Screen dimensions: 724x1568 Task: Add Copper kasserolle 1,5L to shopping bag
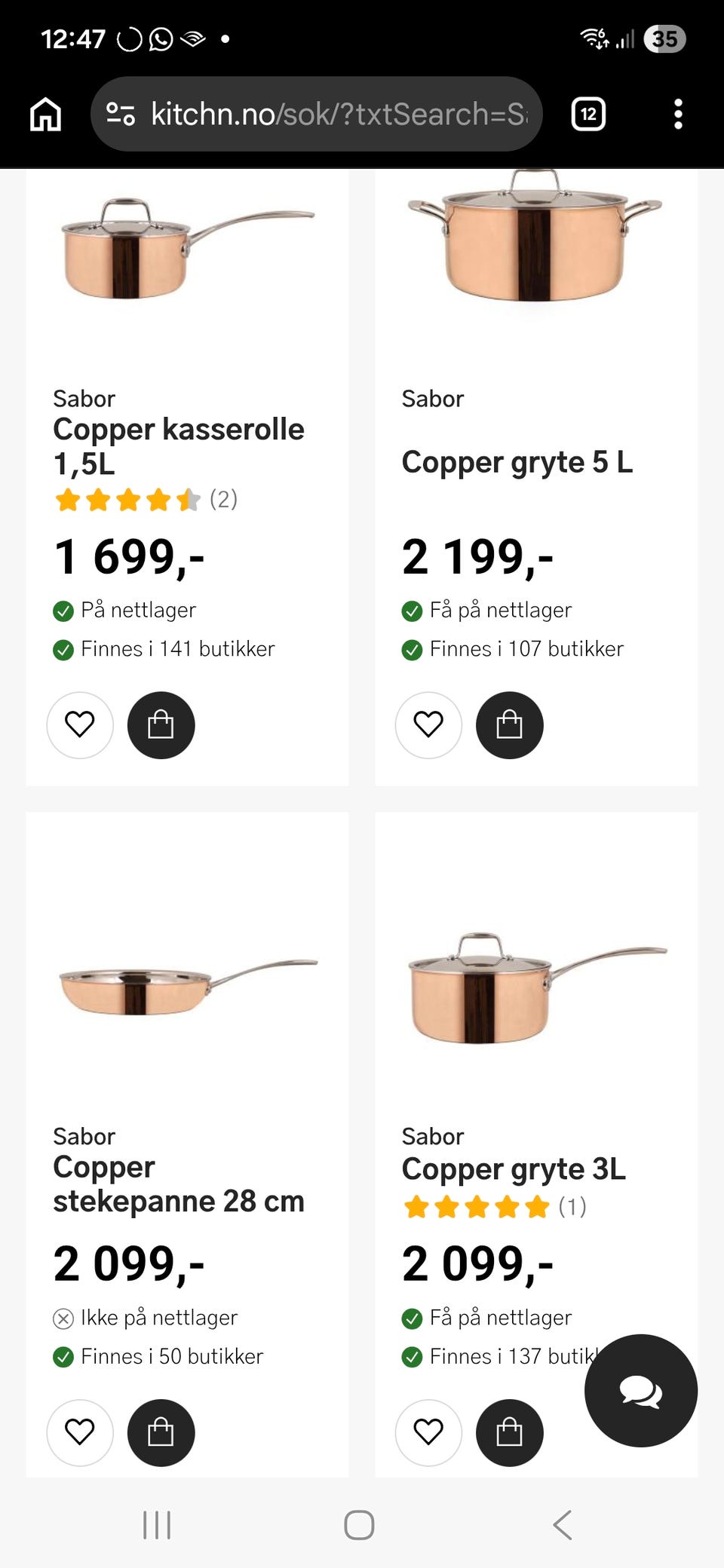[161, 724]
